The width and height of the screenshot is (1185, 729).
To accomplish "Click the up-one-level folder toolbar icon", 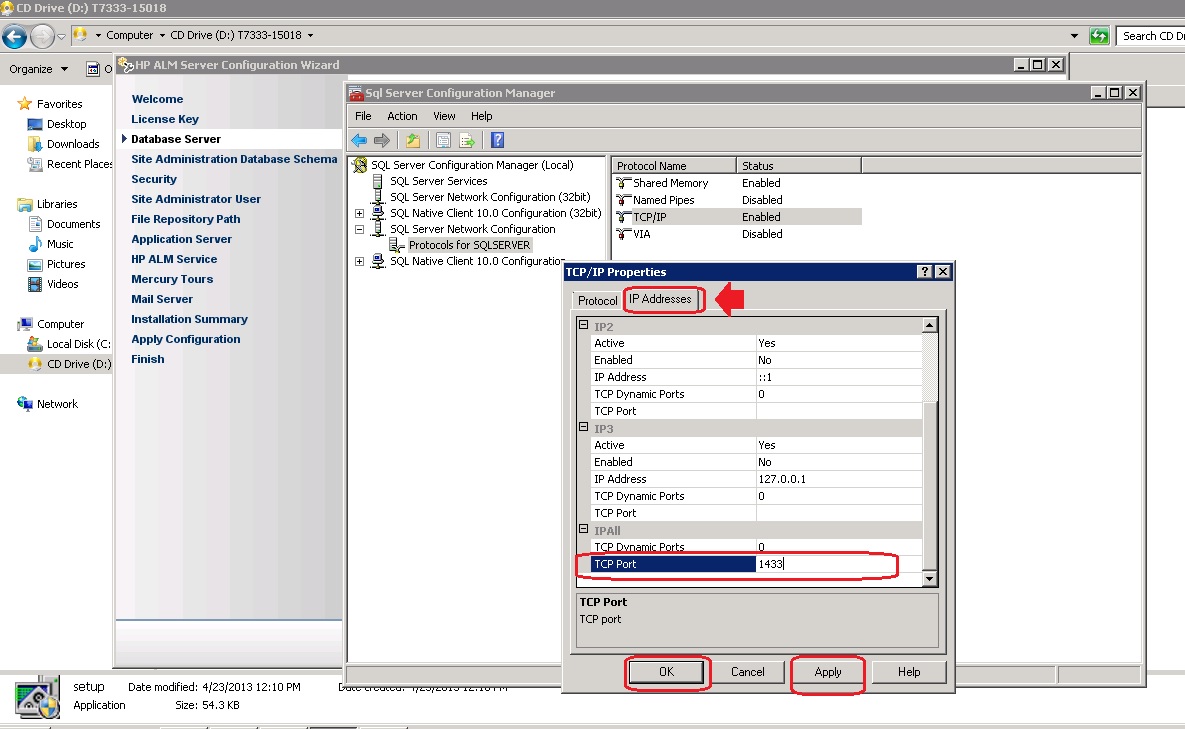I will coord(413,141).
